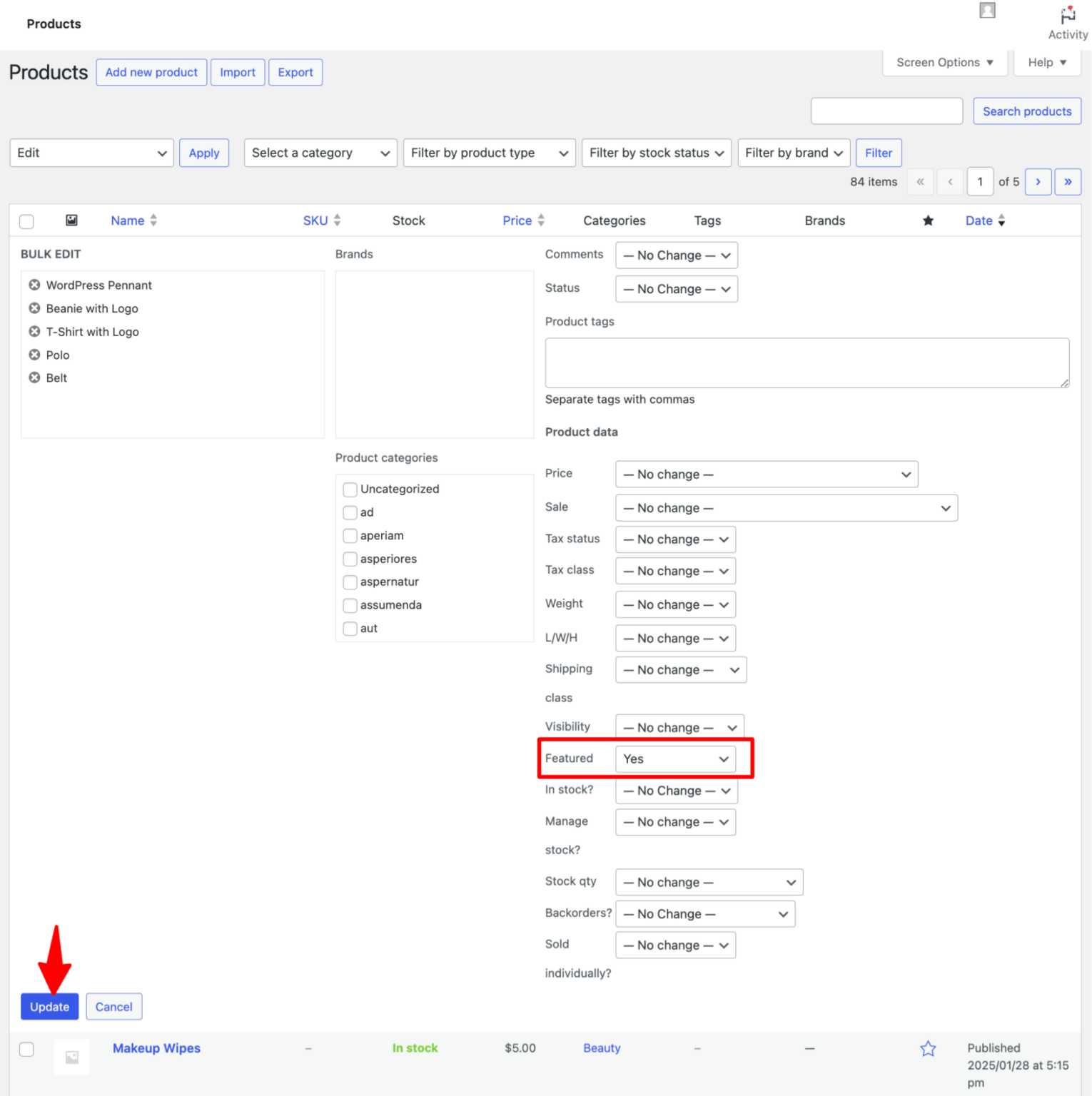
Task: Remove WordPress Pennant from bulk edit list
Action: click(x=34, y=285)
